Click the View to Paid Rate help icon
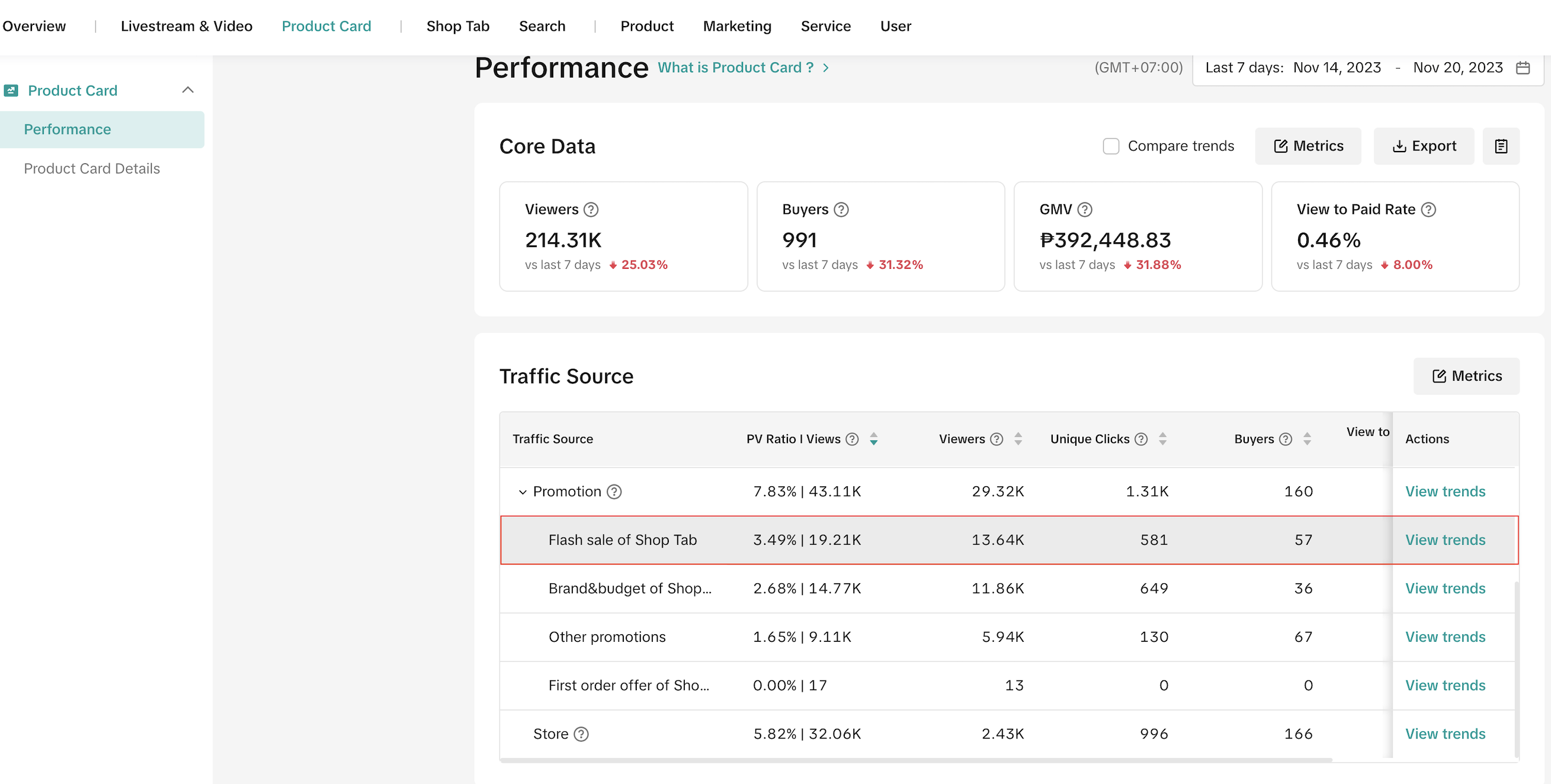Viewport: 1551px width, 784px height. point(1428,210)
